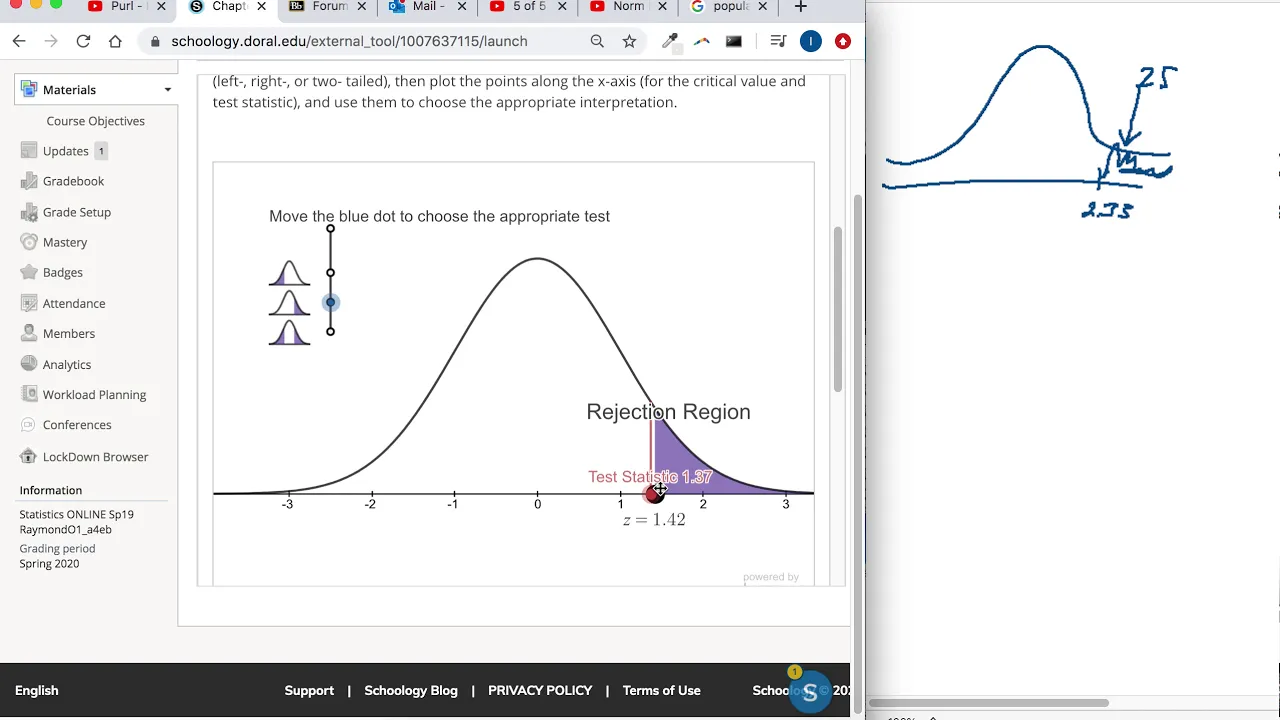Viewport: 1280px width, 720px height.
Task: Open the Course Objectives link
Action: (95, 121)
